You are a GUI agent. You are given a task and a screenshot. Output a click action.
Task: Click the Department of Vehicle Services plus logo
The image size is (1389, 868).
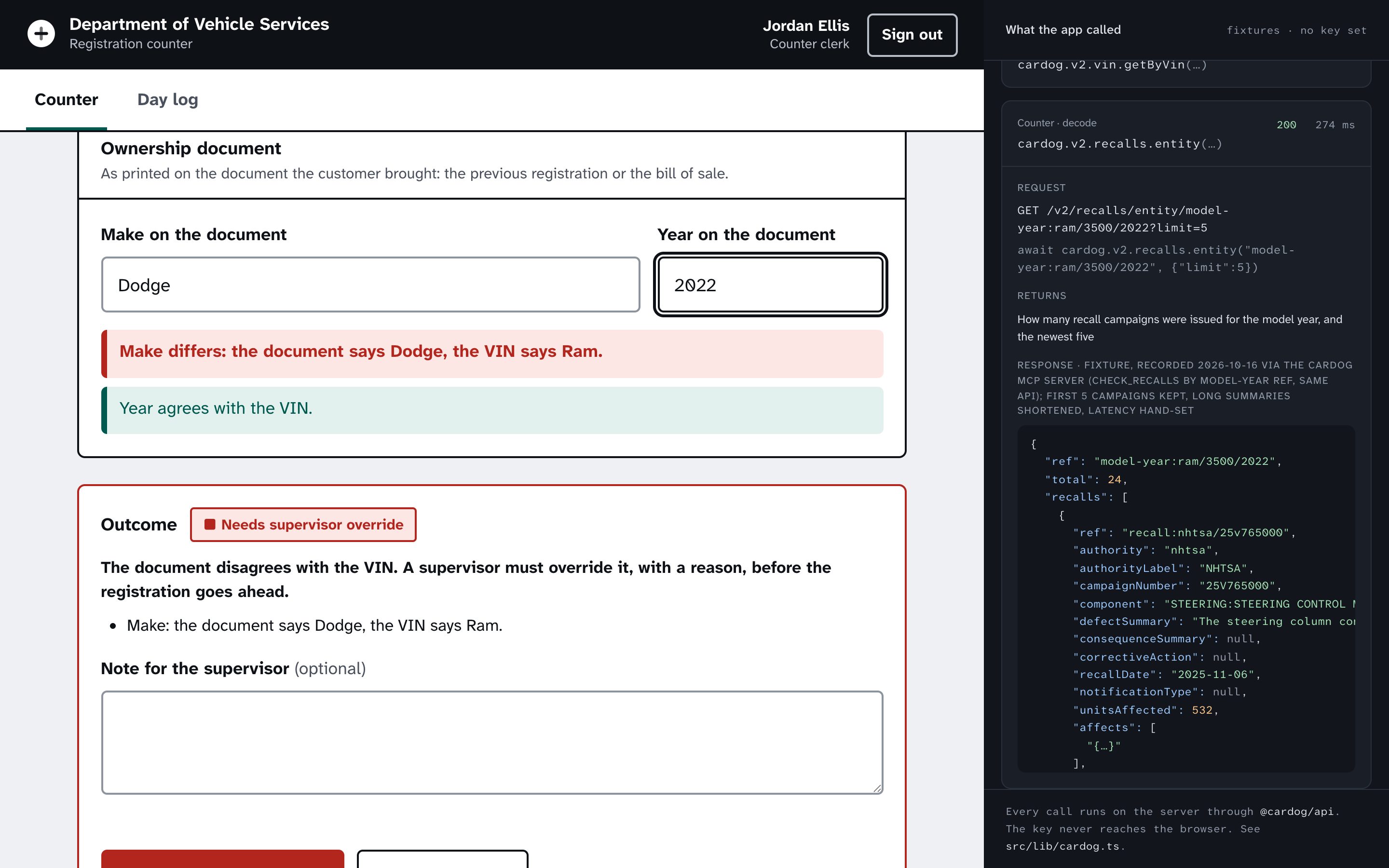41,34
